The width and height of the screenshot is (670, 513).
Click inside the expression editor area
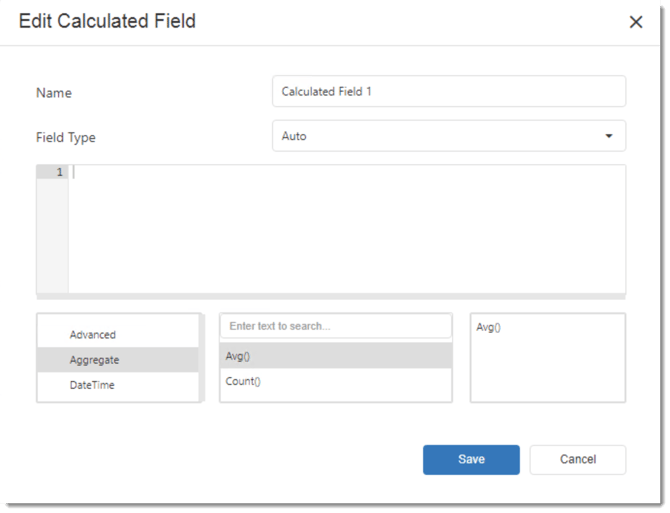[347, 229]
